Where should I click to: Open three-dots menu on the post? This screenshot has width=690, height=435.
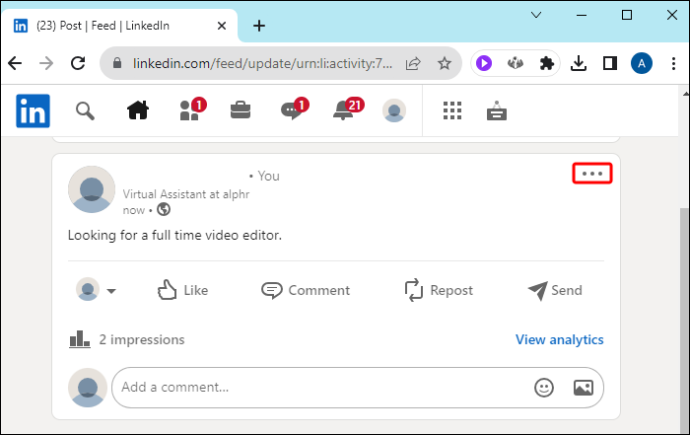[x=592, y=173]
